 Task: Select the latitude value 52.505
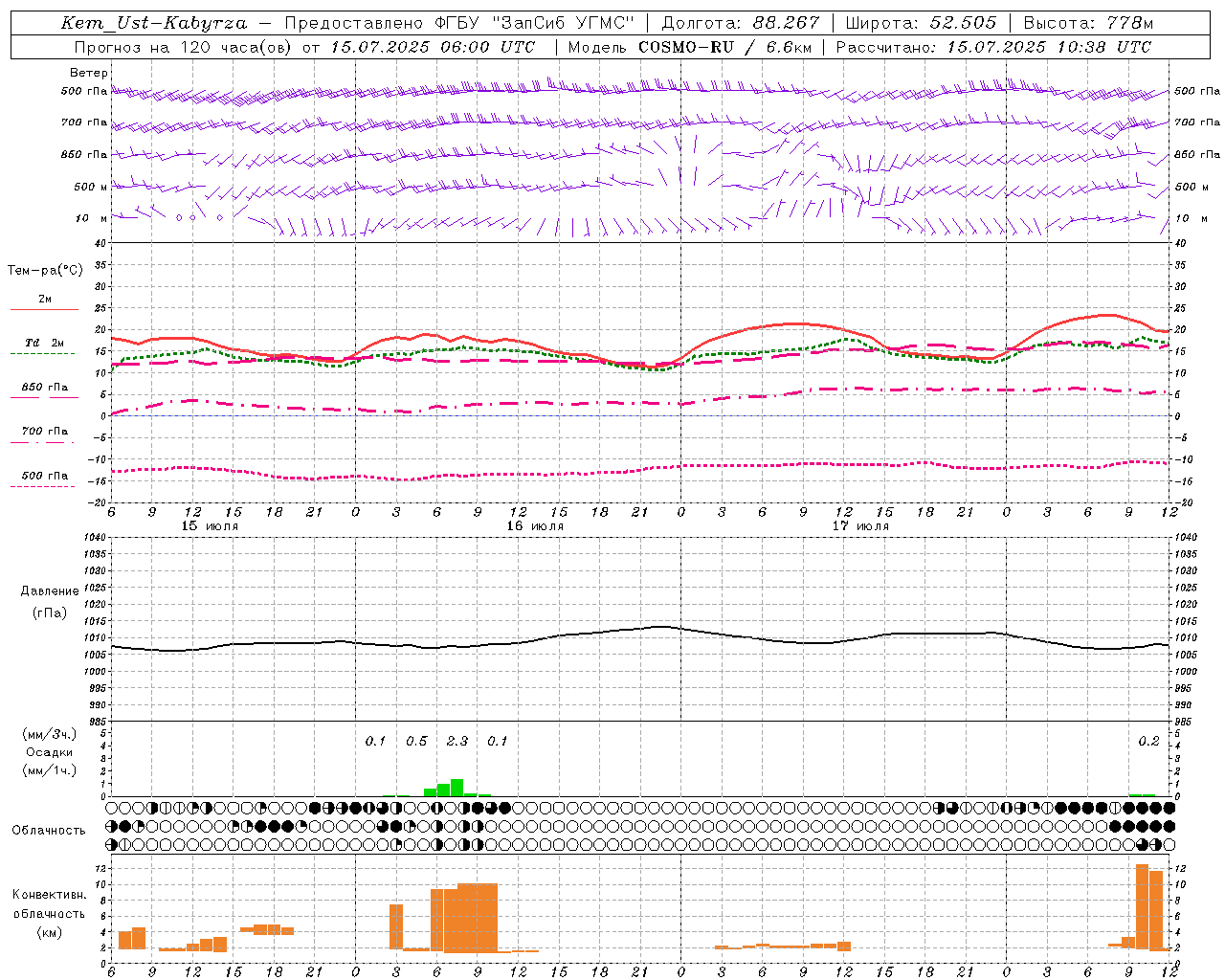click(963, 23)
